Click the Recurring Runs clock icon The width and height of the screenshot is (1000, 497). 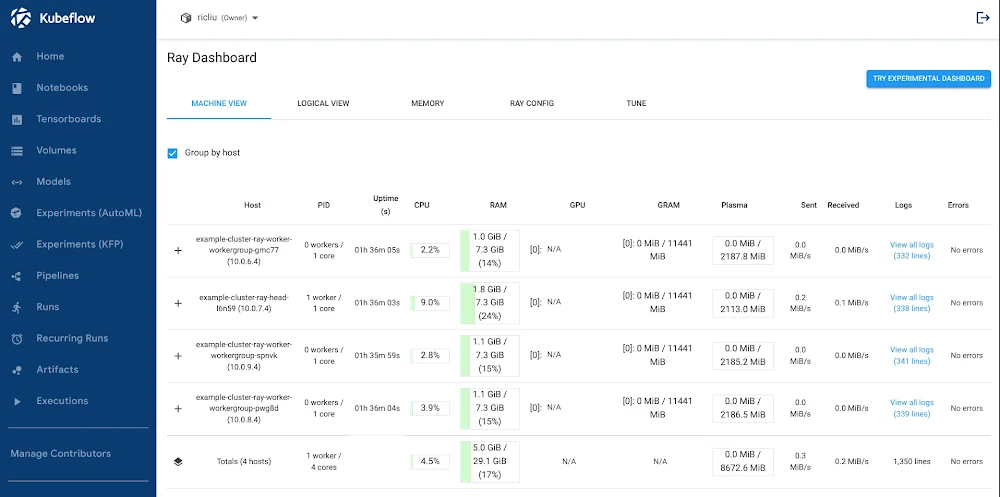pos(17,339)
